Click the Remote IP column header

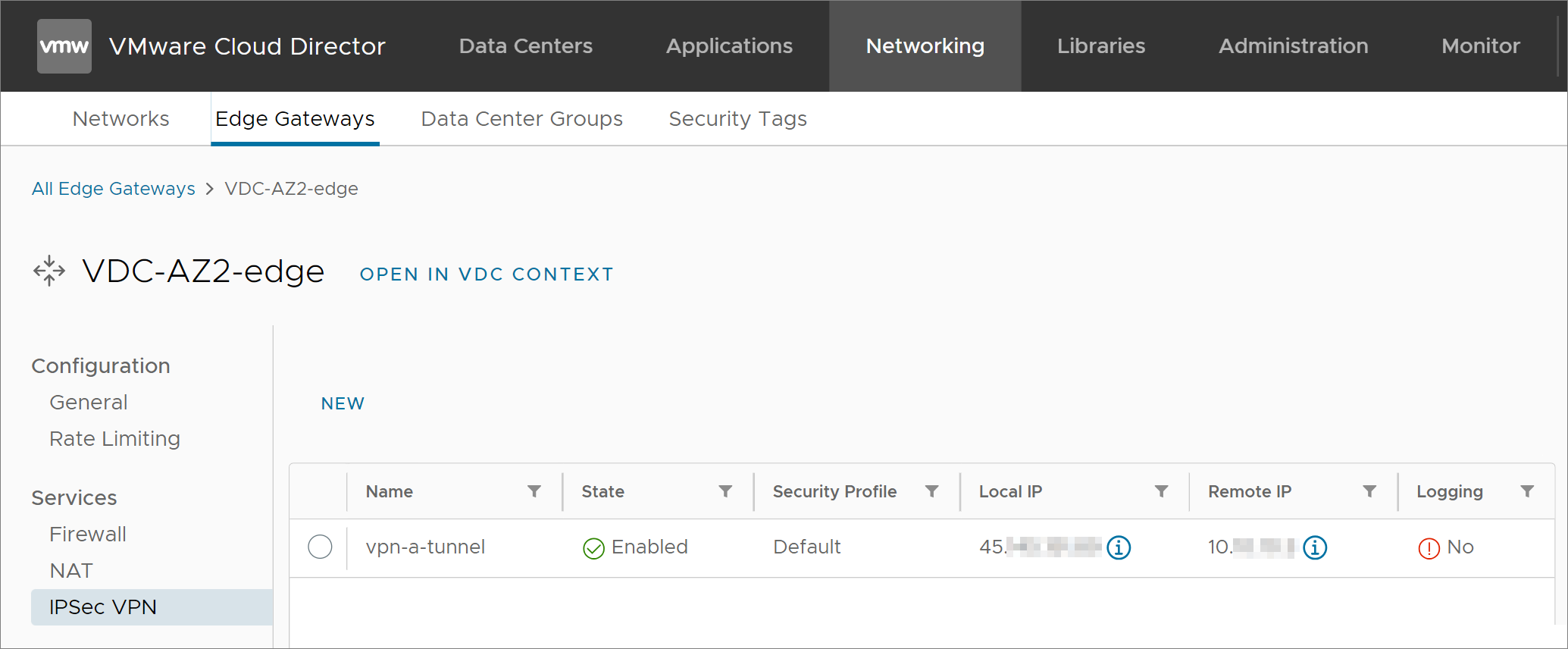pyautogui.click(x=1250, y=491)
